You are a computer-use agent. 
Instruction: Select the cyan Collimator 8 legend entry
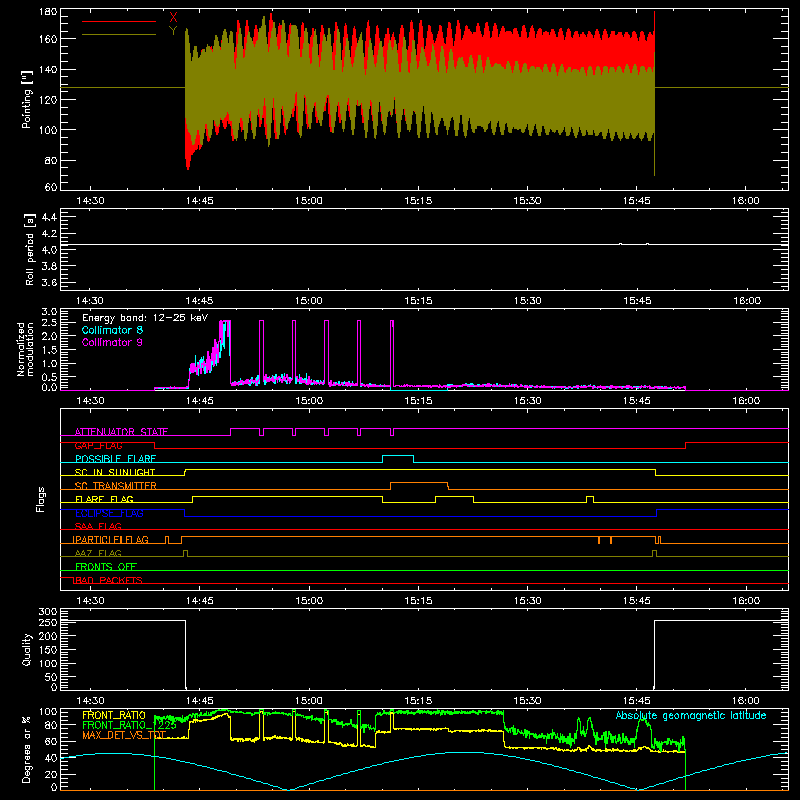click(112, 330)
